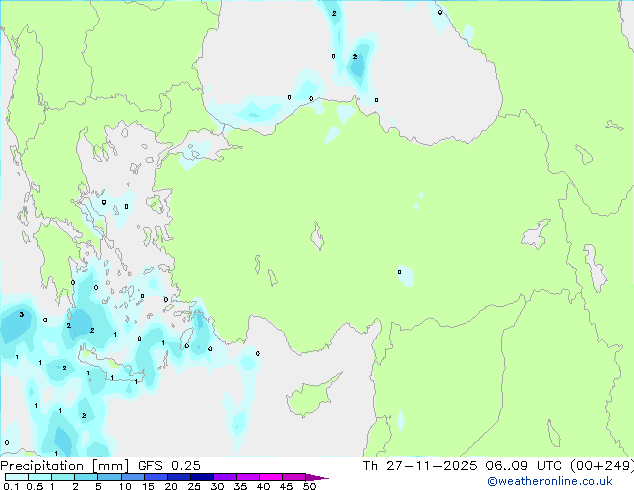Click the 15–20 mm legend color box
The image size is (634, 490).
155,477
